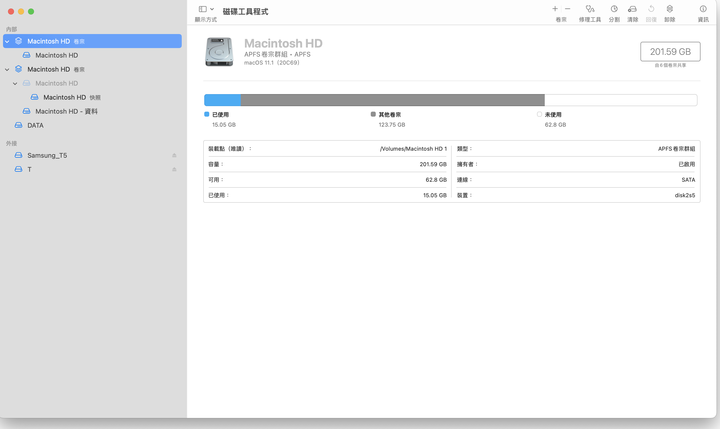
Task: Click 62.8 GB in the 可用 row
Action: (x=436, y=180)
